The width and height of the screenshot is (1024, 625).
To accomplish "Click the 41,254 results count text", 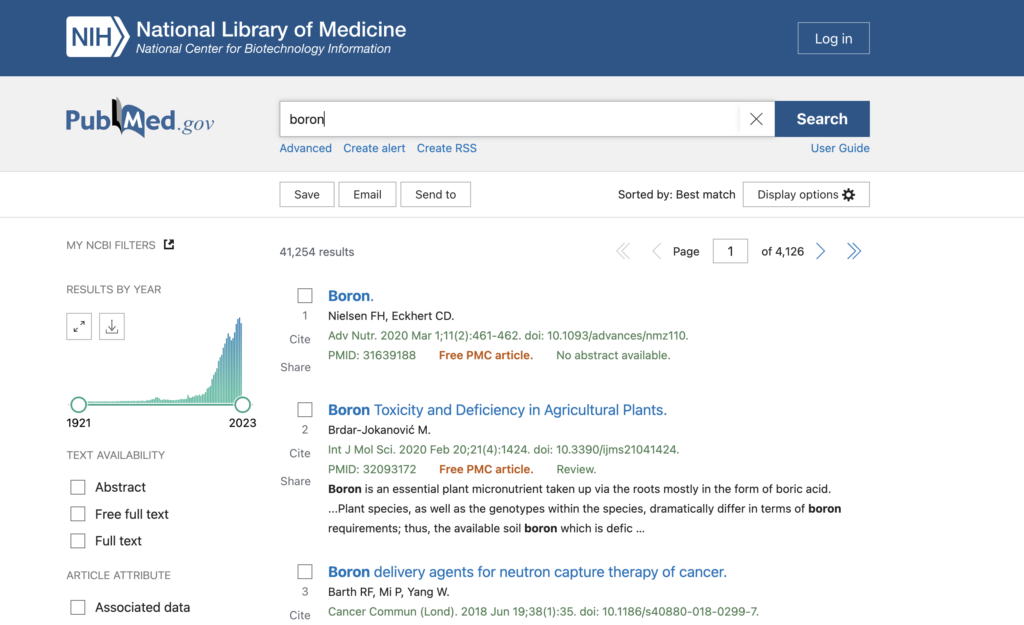I will coord(317,252).
